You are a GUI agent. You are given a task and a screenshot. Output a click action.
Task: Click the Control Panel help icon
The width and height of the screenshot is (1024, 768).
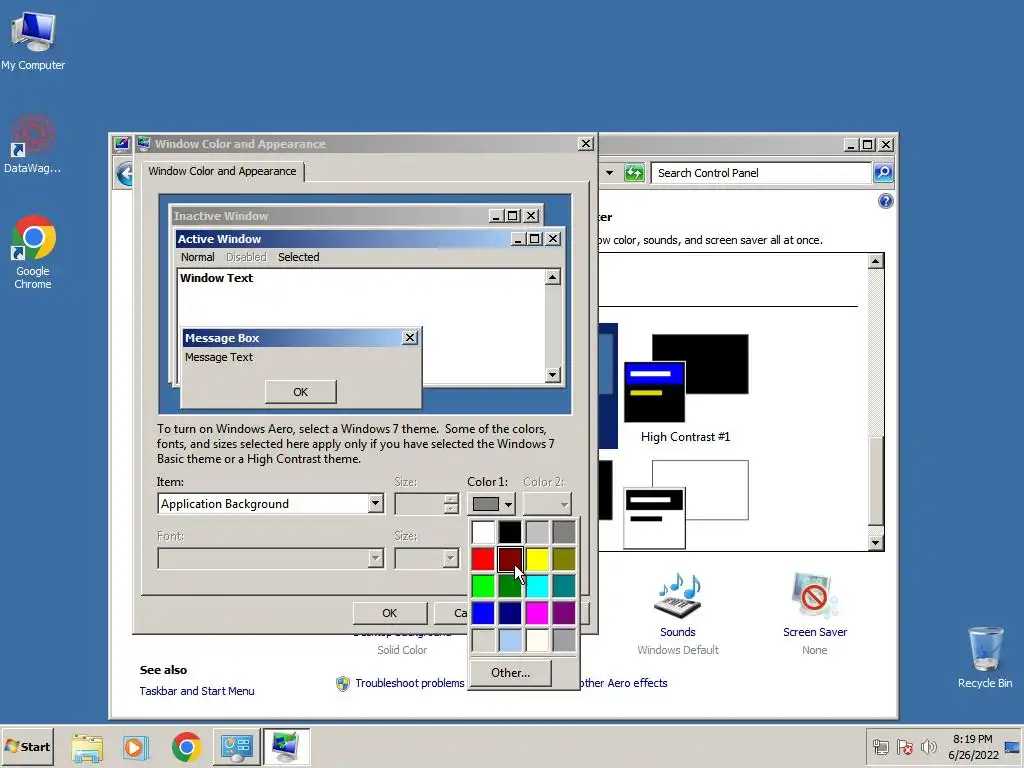coord(886,201)
